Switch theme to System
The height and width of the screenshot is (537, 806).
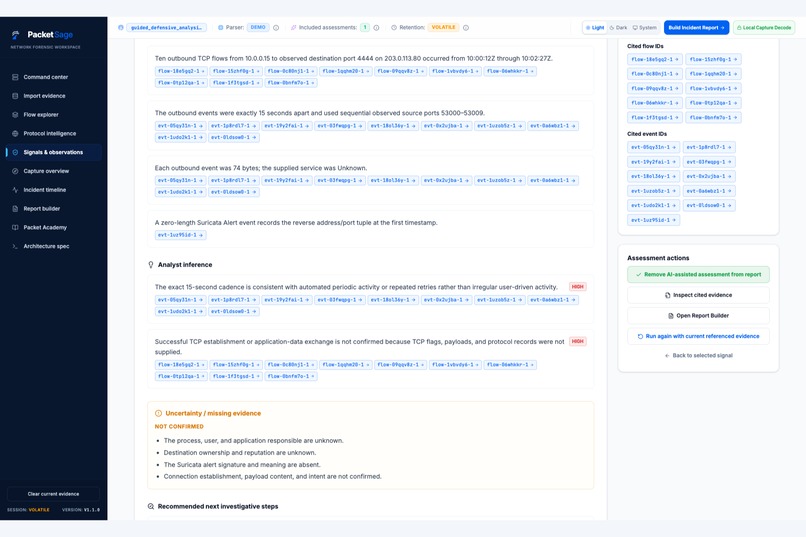point(645,28)
